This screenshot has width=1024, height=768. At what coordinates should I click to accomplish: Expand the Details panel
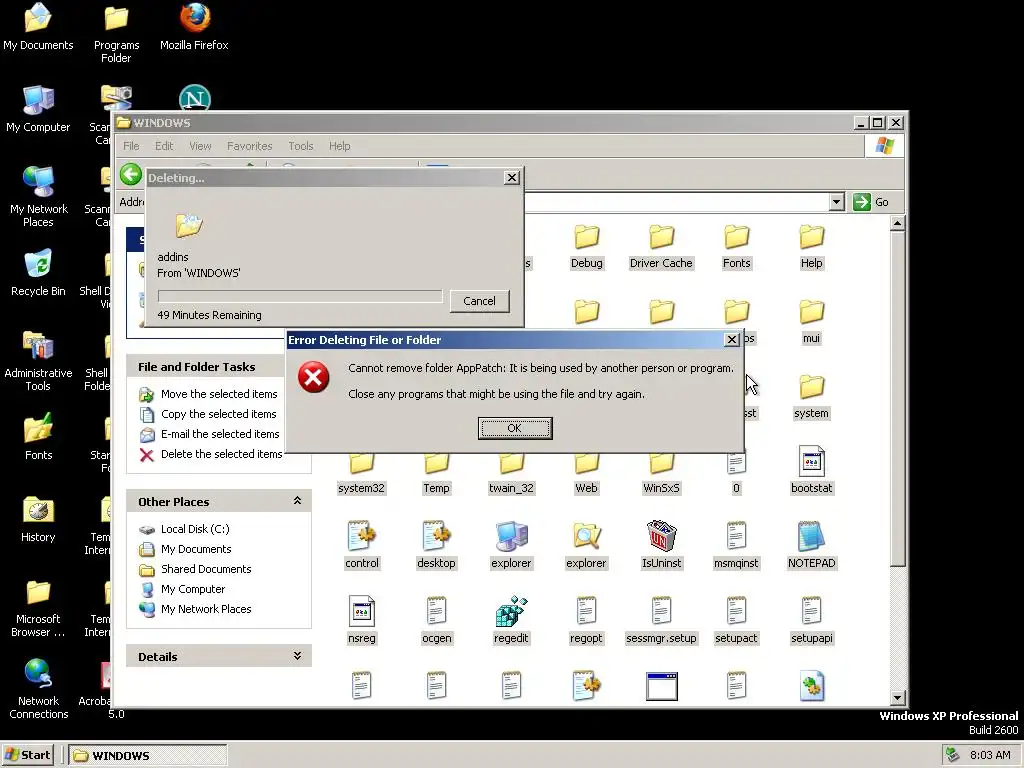point(297,656)
